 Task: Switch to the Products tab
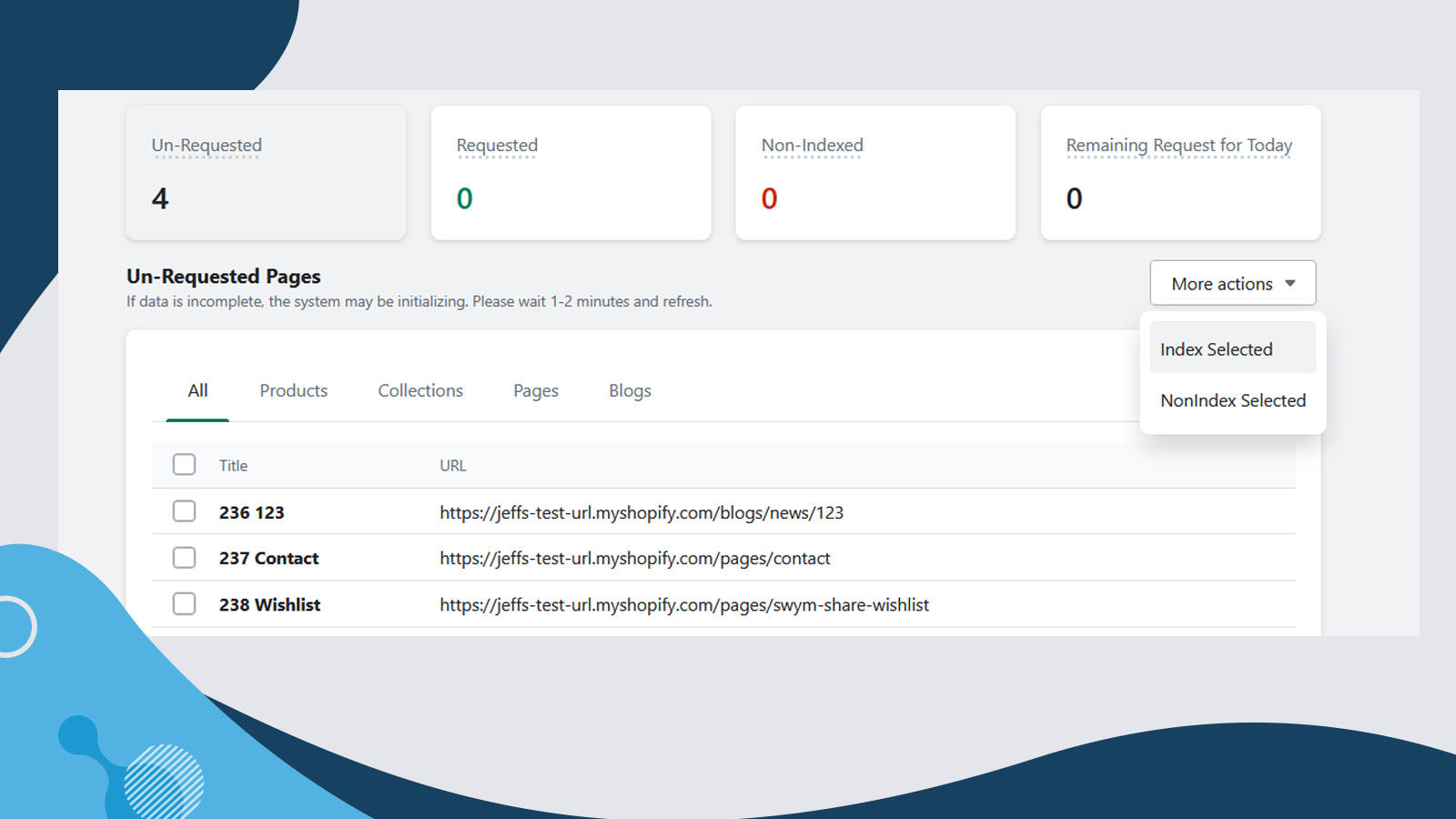click(293, 391)
